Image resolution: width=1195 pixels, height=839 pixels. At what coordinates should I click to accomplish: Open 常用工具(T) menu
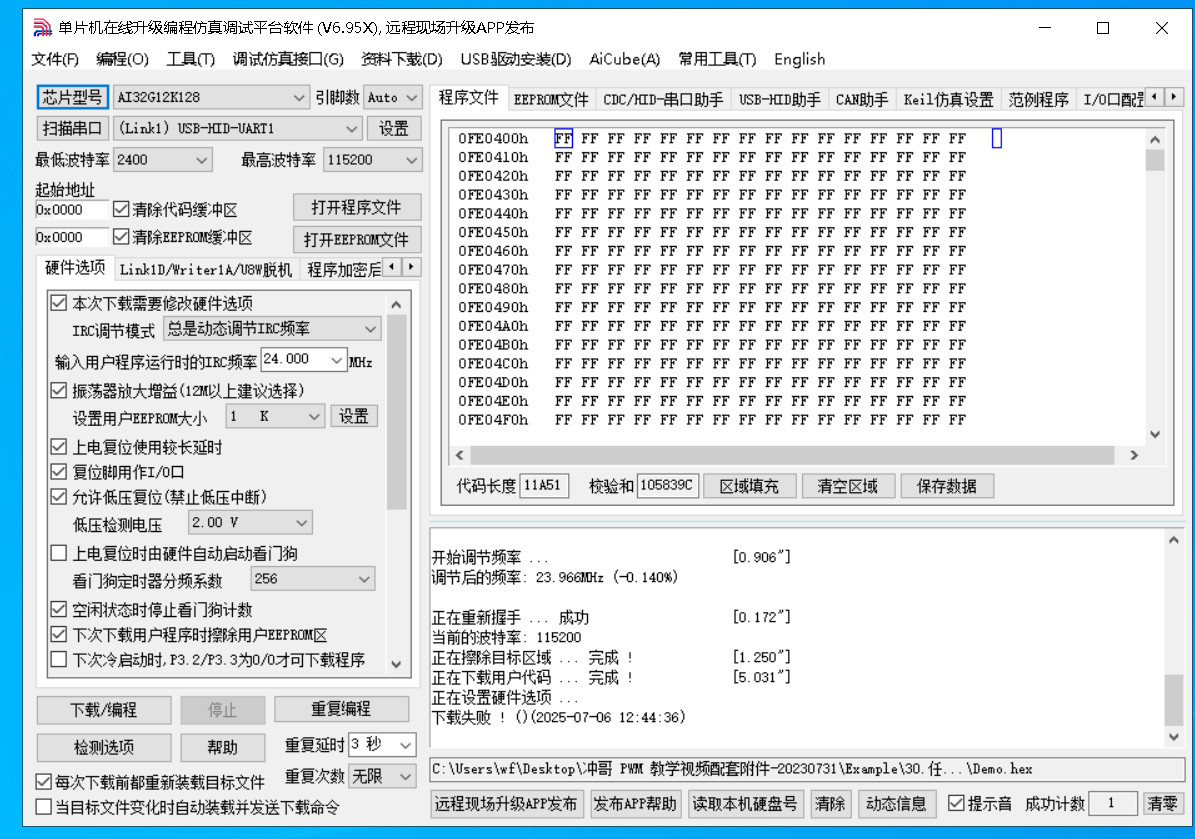pos(716,59)
